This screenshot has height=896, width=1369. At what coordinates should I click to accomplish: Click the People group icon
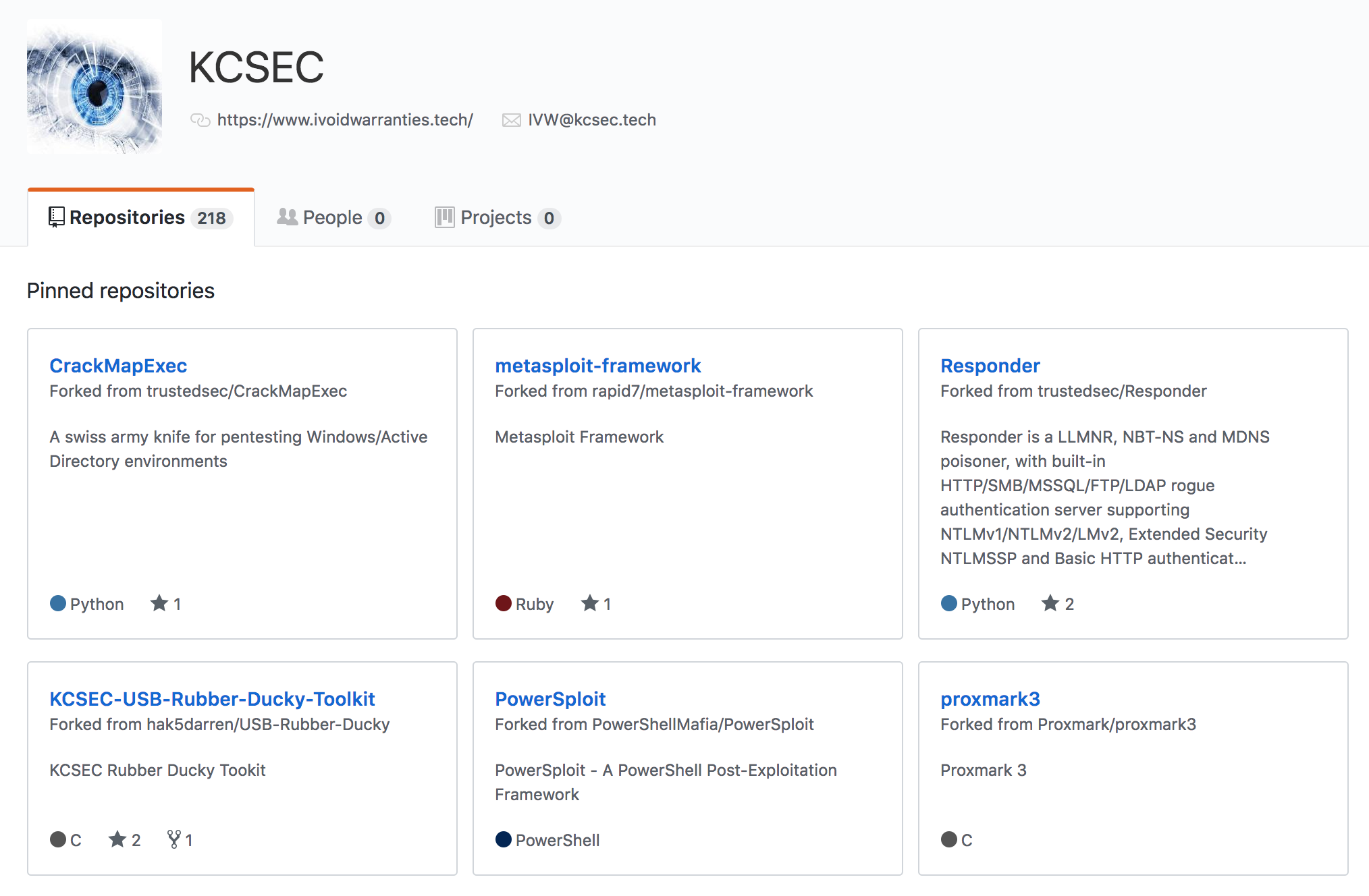[x=287, y=217]
